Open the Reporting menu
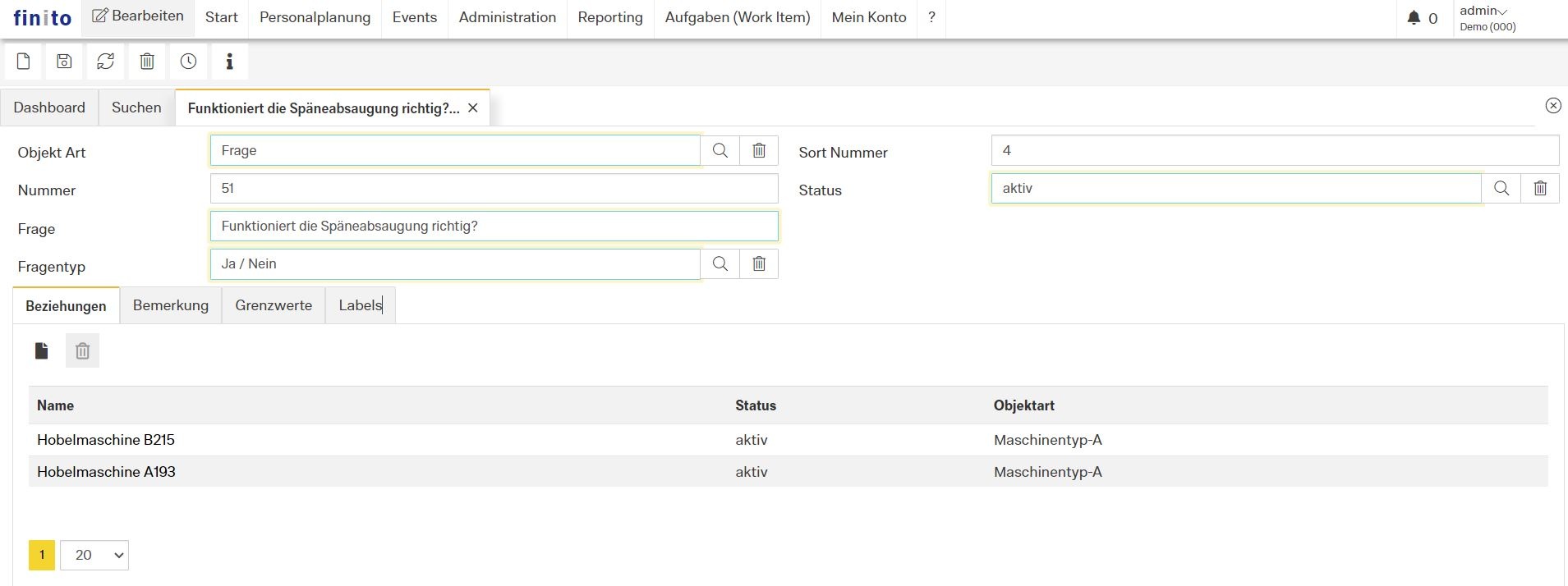1568x586 pixels. point(609,17)
